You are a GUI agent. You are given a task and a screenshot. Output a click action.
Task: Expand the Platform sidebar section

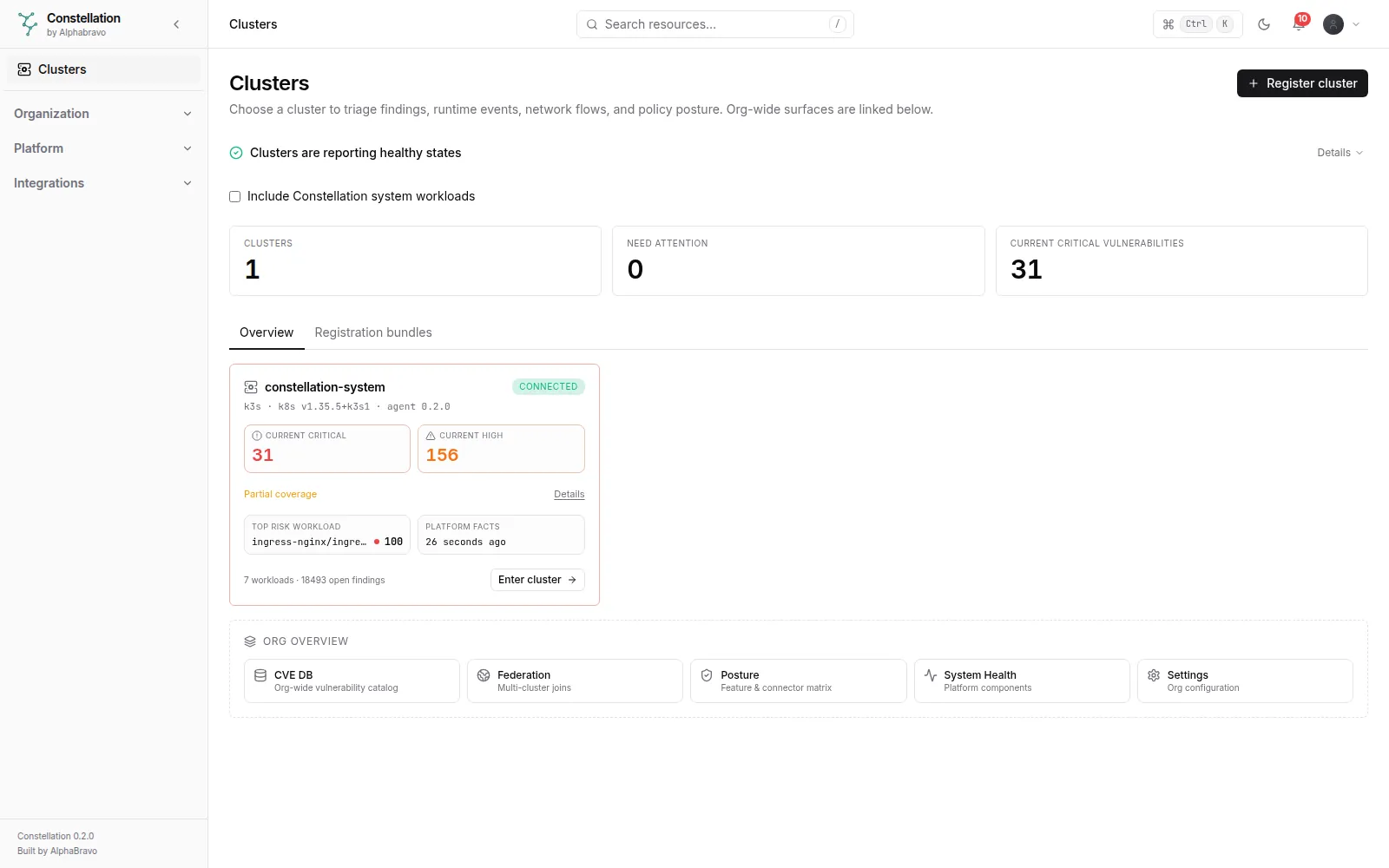tap(103, 148)
